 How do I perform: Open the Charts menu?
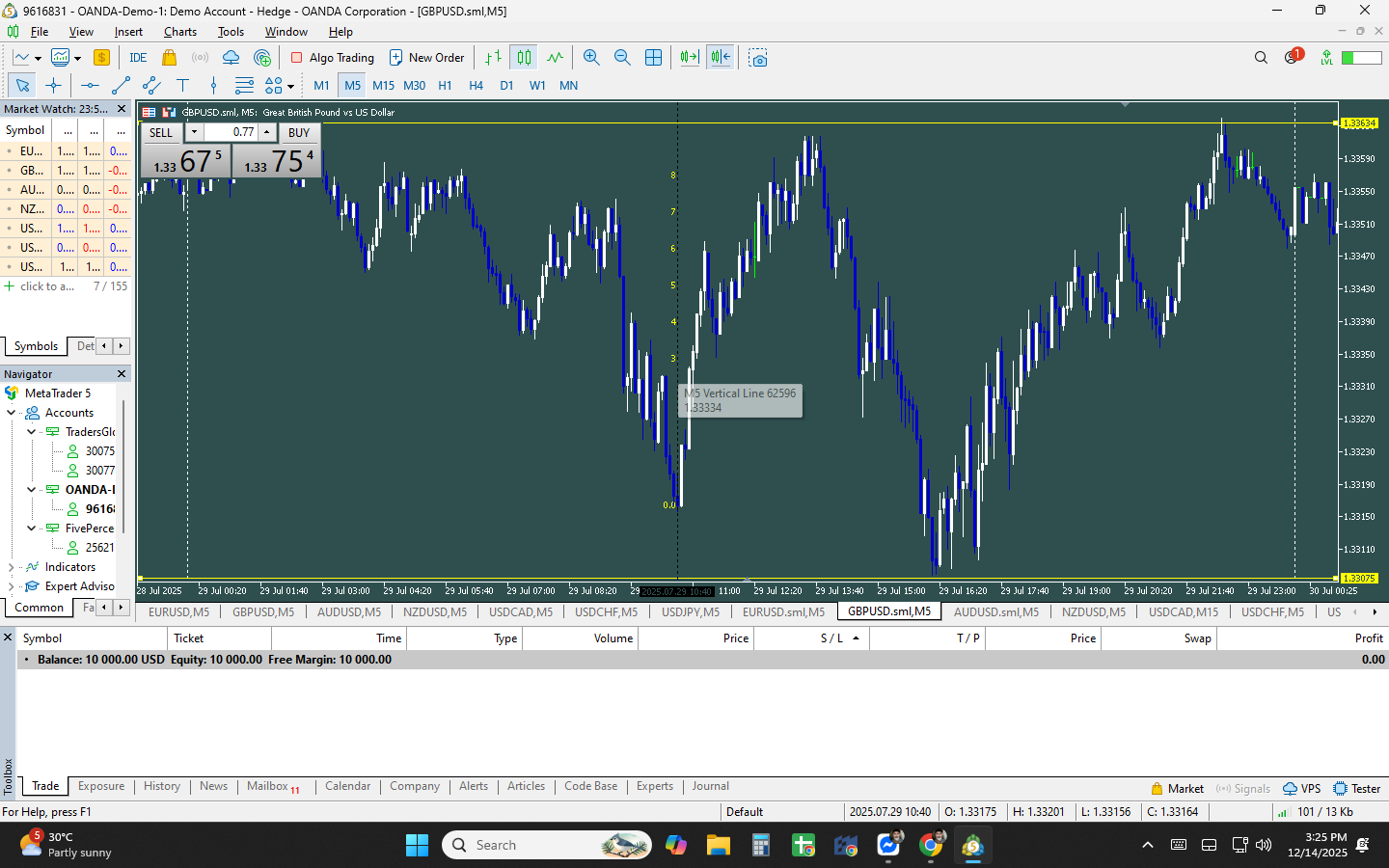pyautogui.click(x=180, y=32)
